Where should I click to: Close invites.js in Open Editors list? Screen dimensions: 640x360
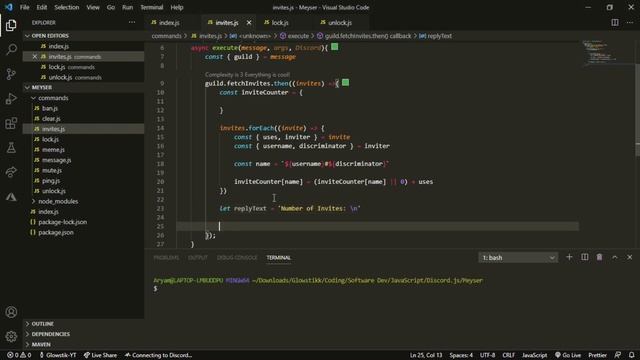(x=35, y=57)
